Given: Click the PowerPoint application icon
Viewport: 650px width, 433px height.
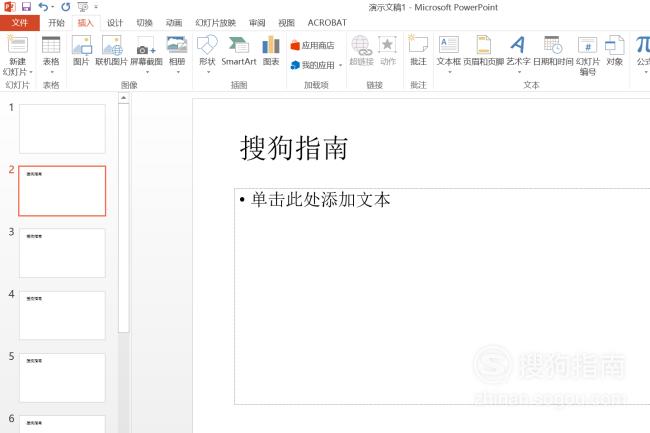Looking at the screenshot, I should click(x=9, y=7).
